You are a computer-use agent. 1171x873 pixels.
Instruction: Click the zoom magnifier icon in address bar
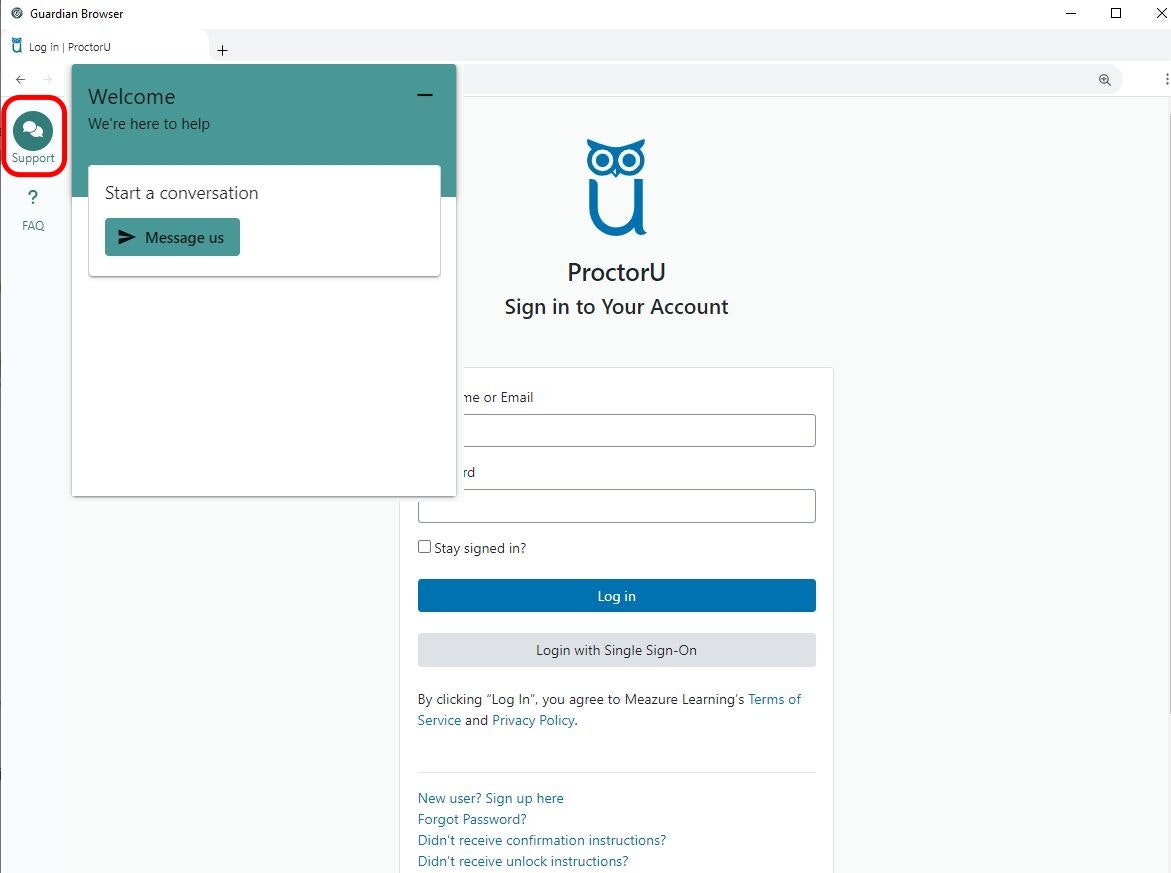(x=1105, y=80)
